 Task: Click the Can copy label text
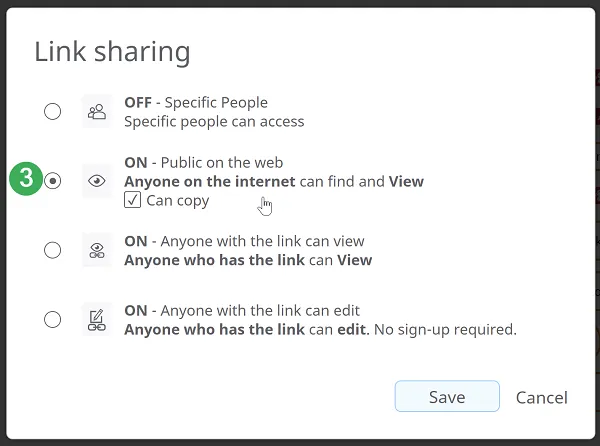coord(178,200)
